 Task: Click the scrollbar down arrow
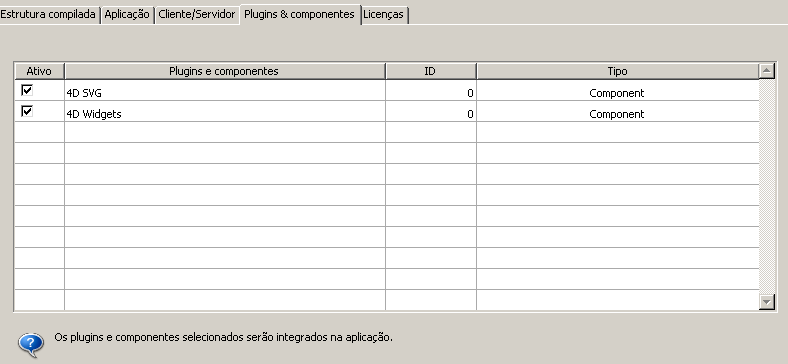(766, 302)
